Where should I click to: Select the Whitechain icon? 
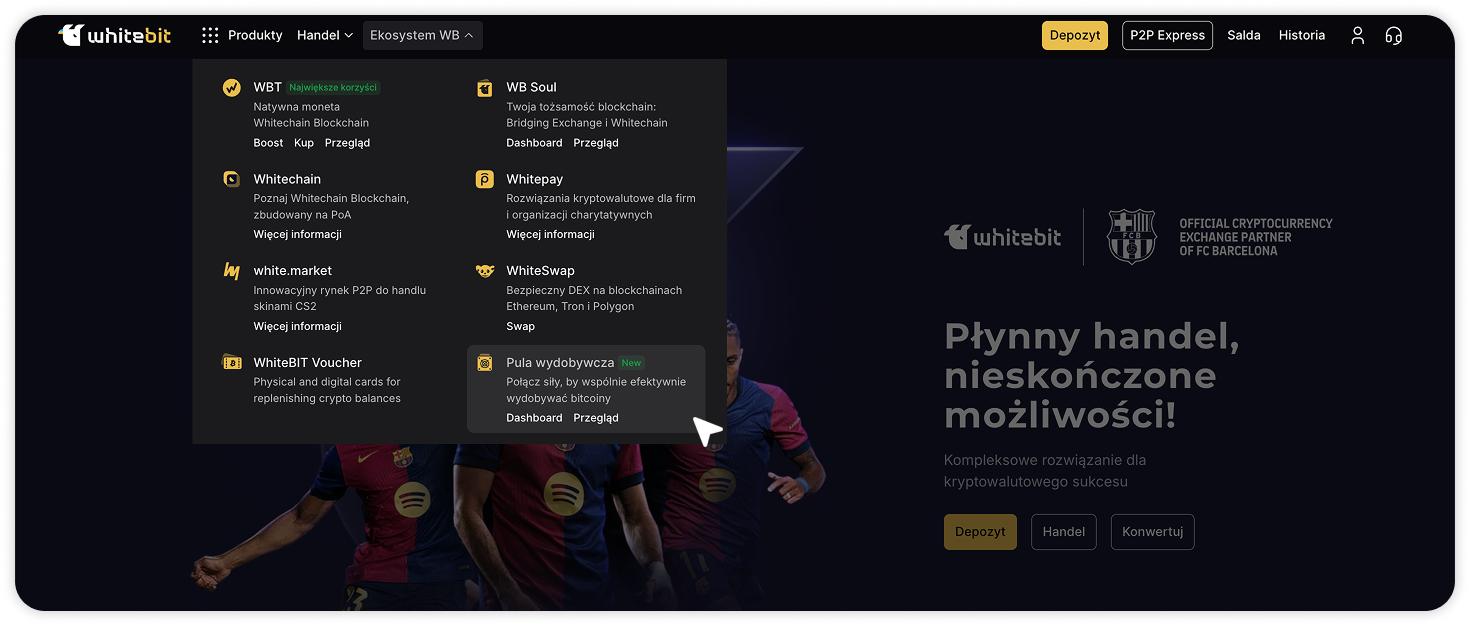pyautogui.click(x=232, y=179)
